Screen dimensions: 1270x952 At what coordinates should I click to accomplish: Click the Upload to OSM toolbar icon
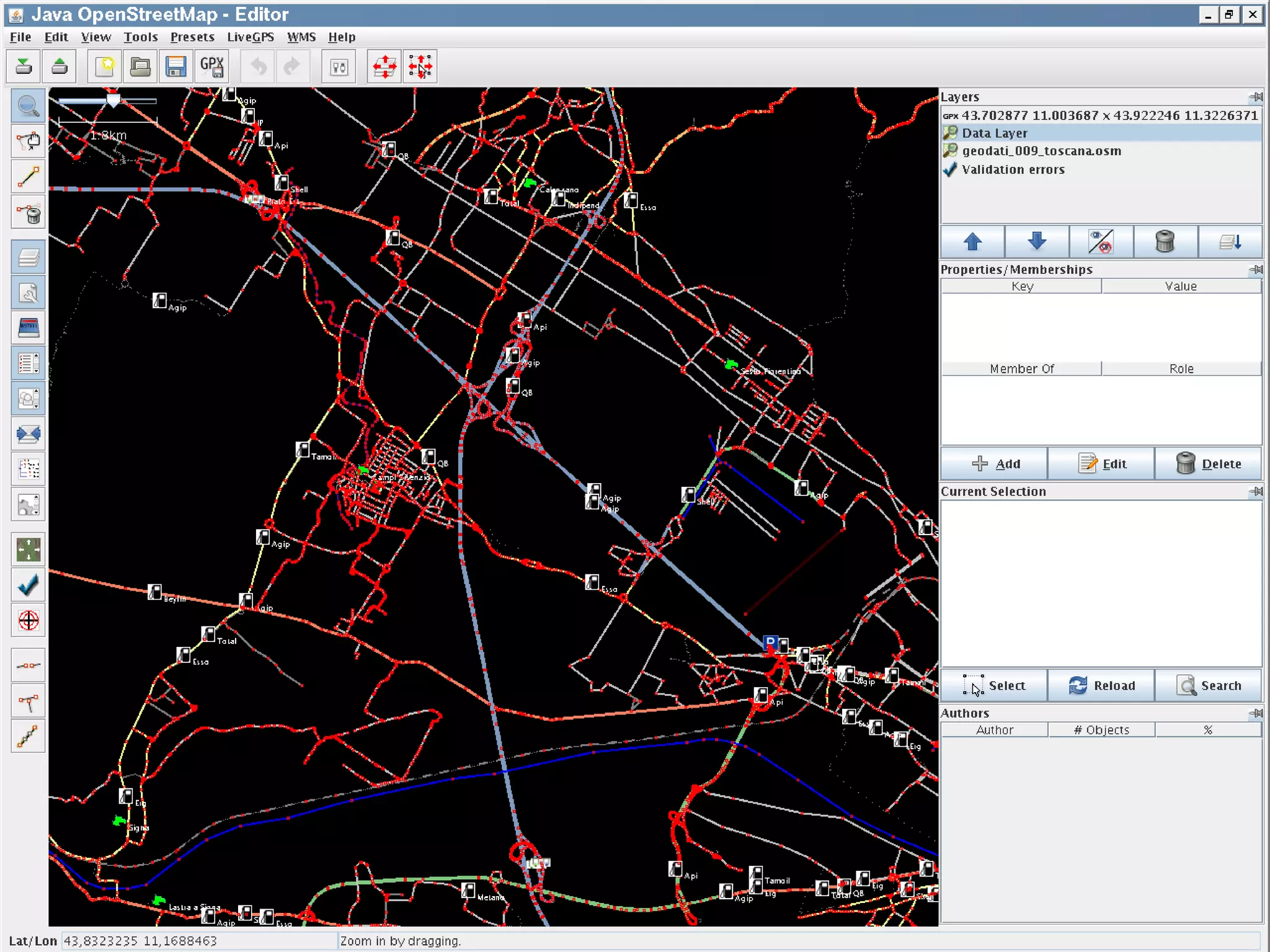pyautogui.click(x=60, y=66)
